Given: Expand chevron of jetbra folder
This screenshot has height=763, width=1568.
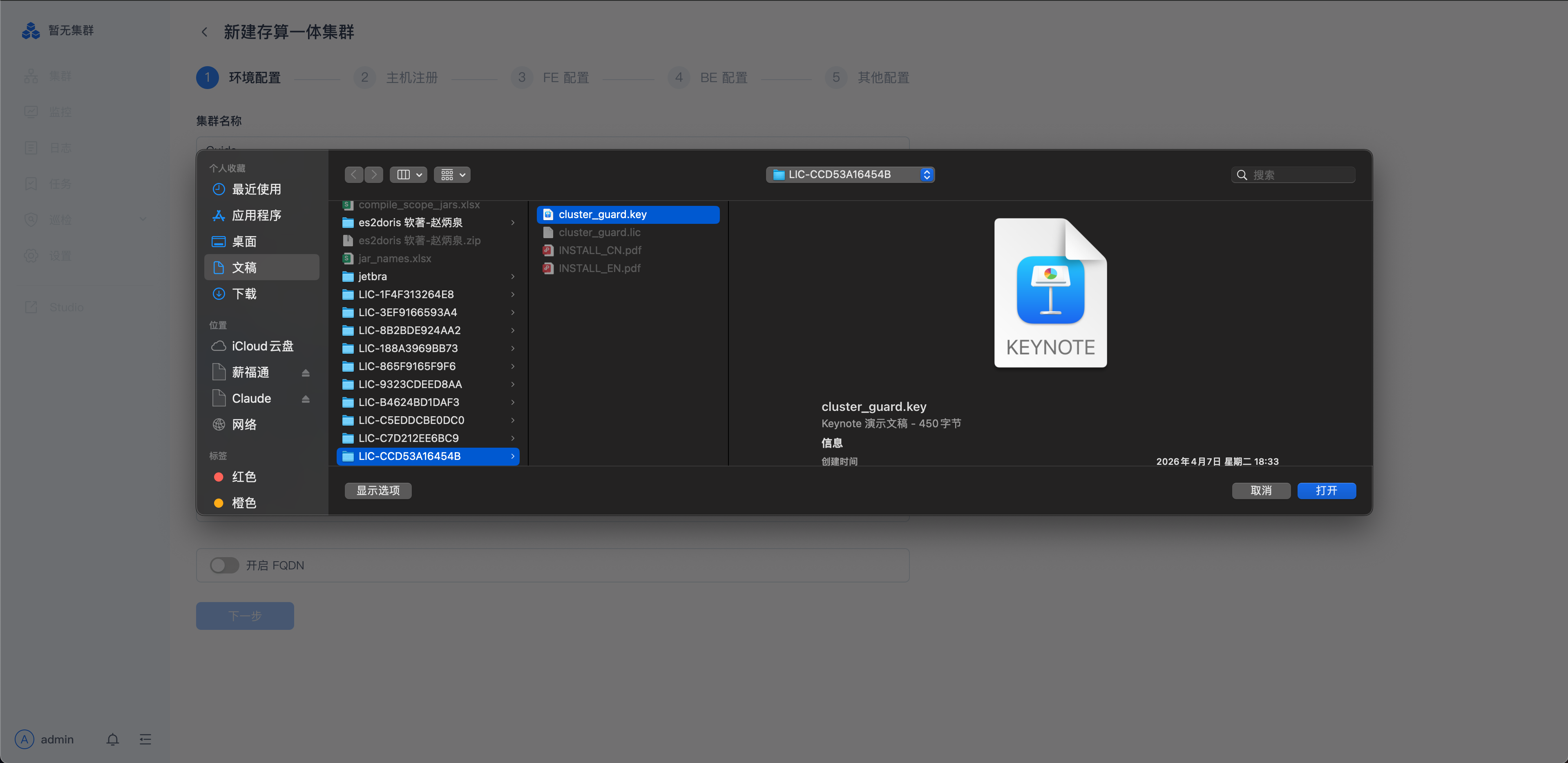Looking at the screenshot, I should [x=513, y=277].
